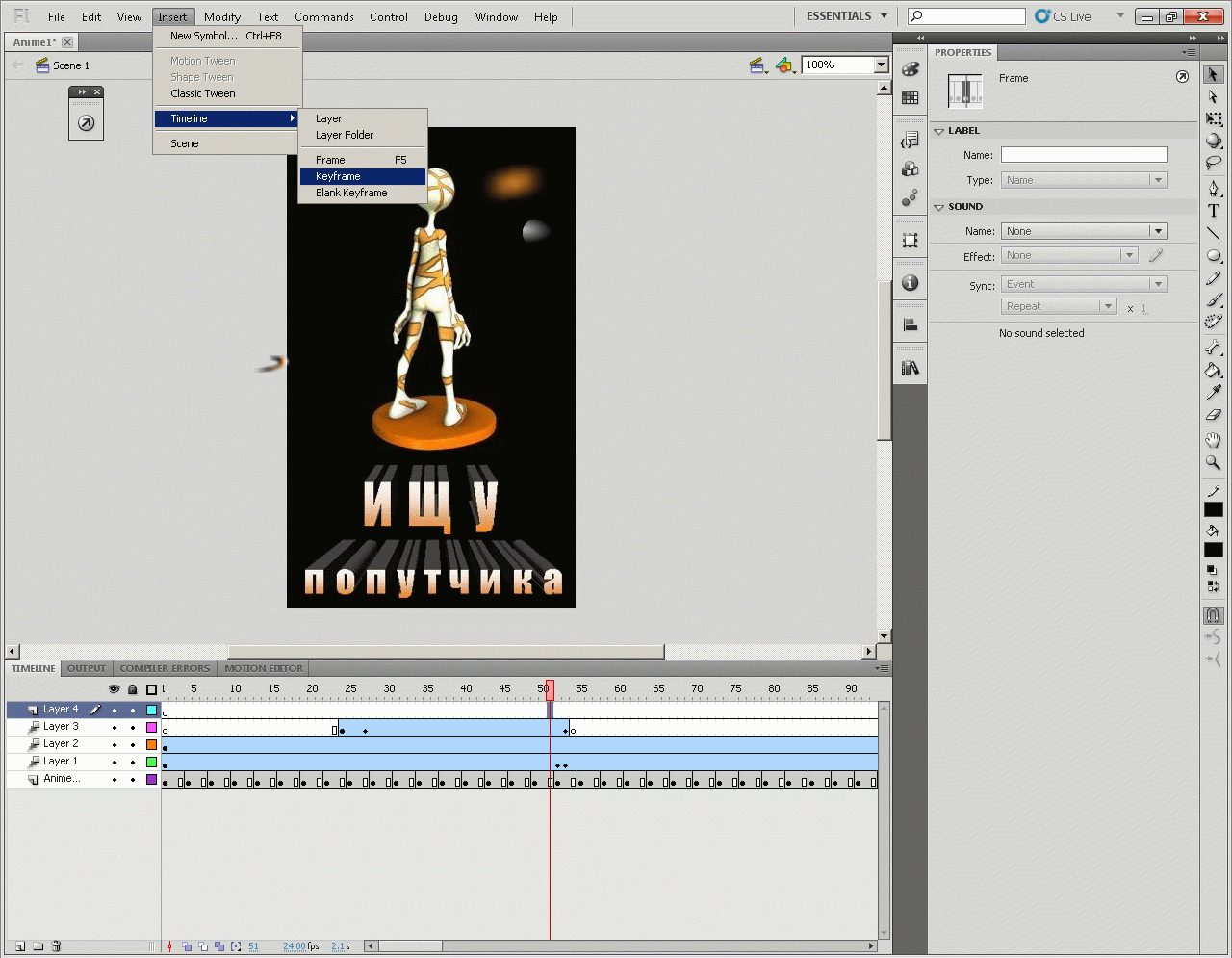
Task: Open the Swatches panel grid icon
Action: pos(911,97)
